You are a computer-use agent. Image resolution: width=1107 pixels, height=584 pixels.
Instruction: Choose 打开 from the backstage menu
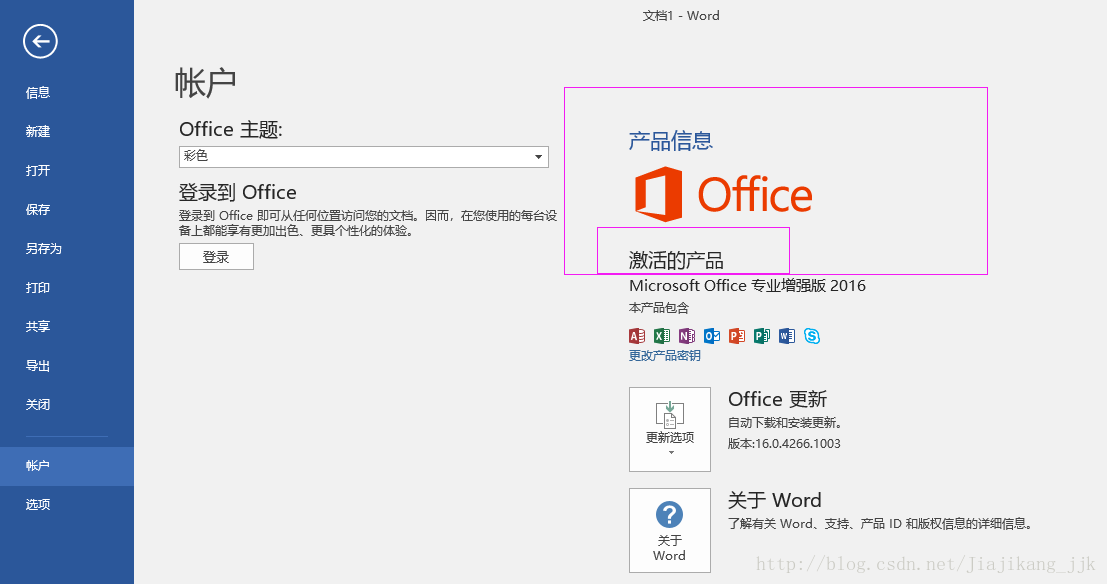coord(66,170)
